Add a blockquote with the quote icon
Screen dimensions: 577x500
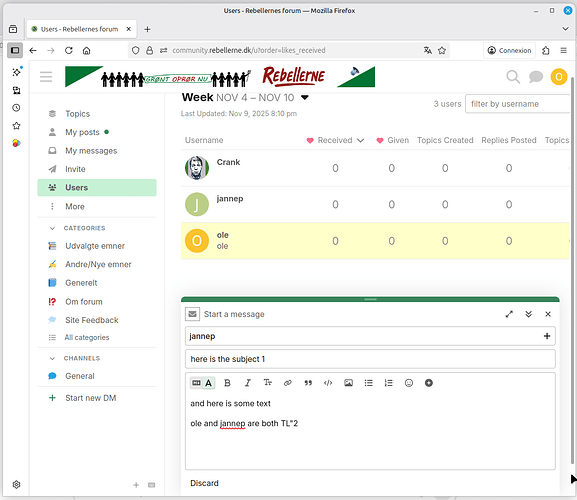(308, 383)
